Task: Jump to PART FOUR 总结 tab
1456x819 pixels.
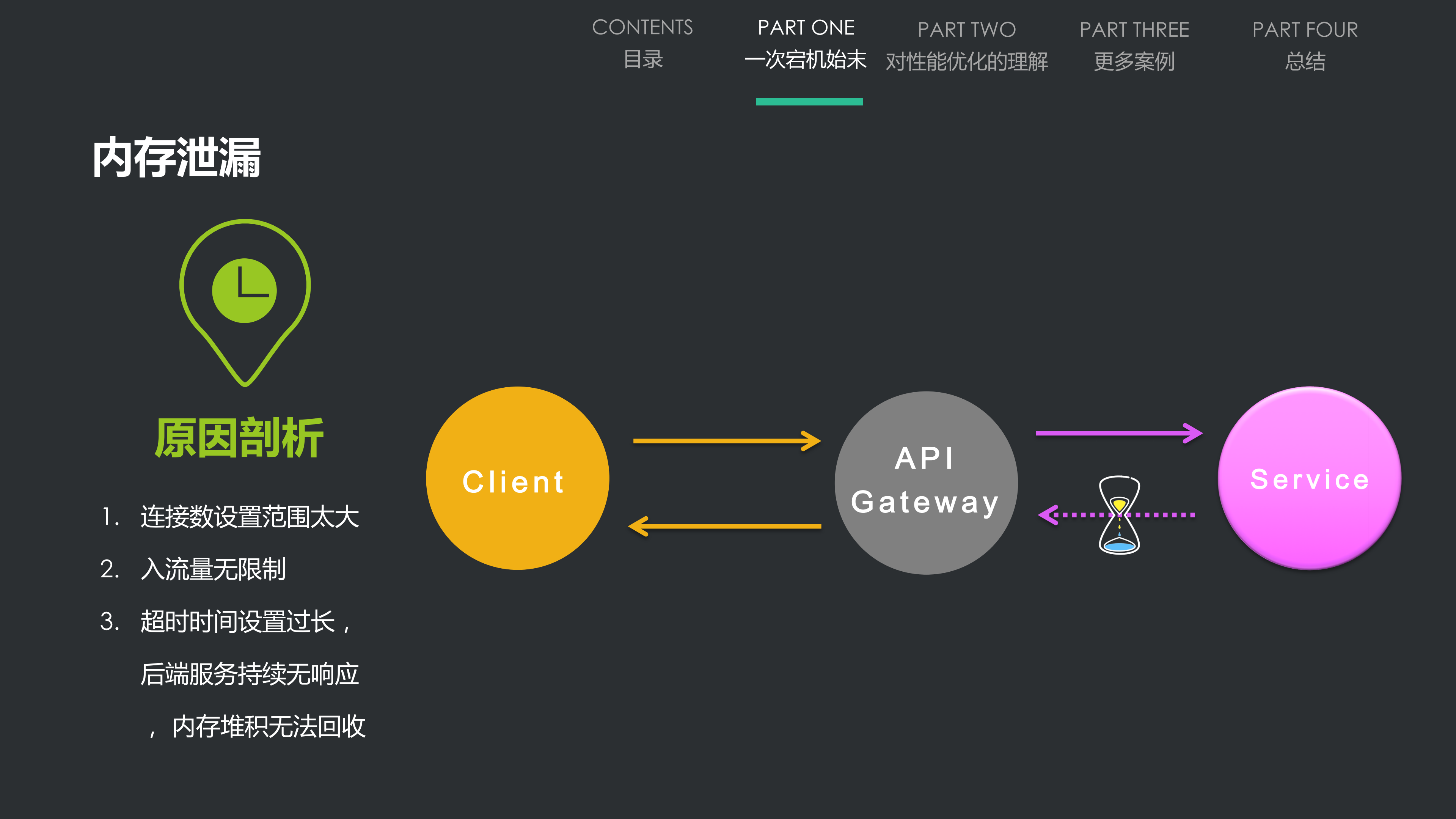Action: [1305, 45]
